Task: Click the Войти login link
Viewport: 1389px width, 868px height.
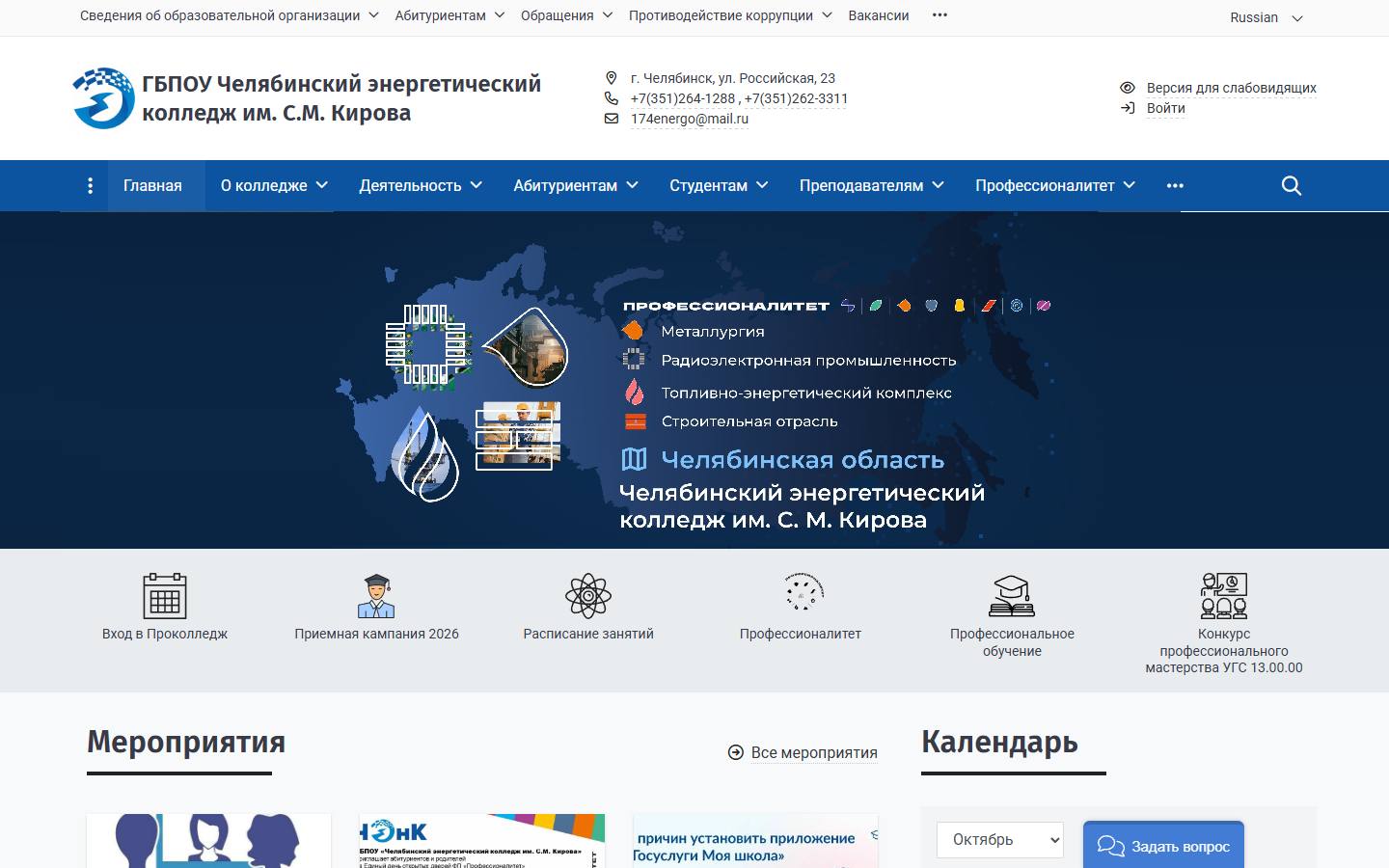Action: [1166, 108]
